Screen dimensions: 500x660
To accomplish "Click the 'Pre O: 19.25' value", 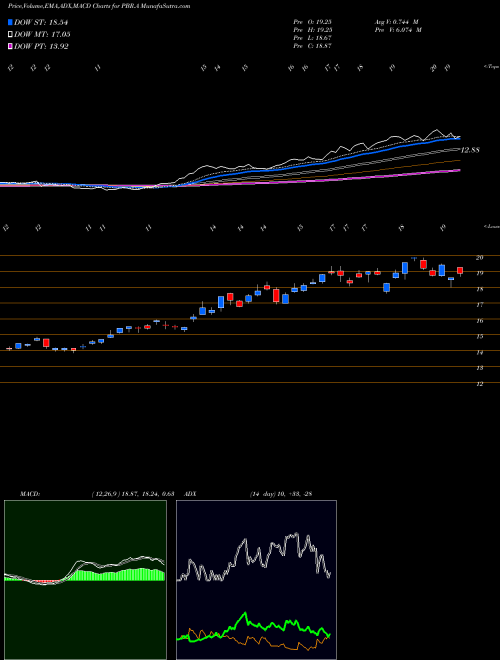I will pos(313,22).
